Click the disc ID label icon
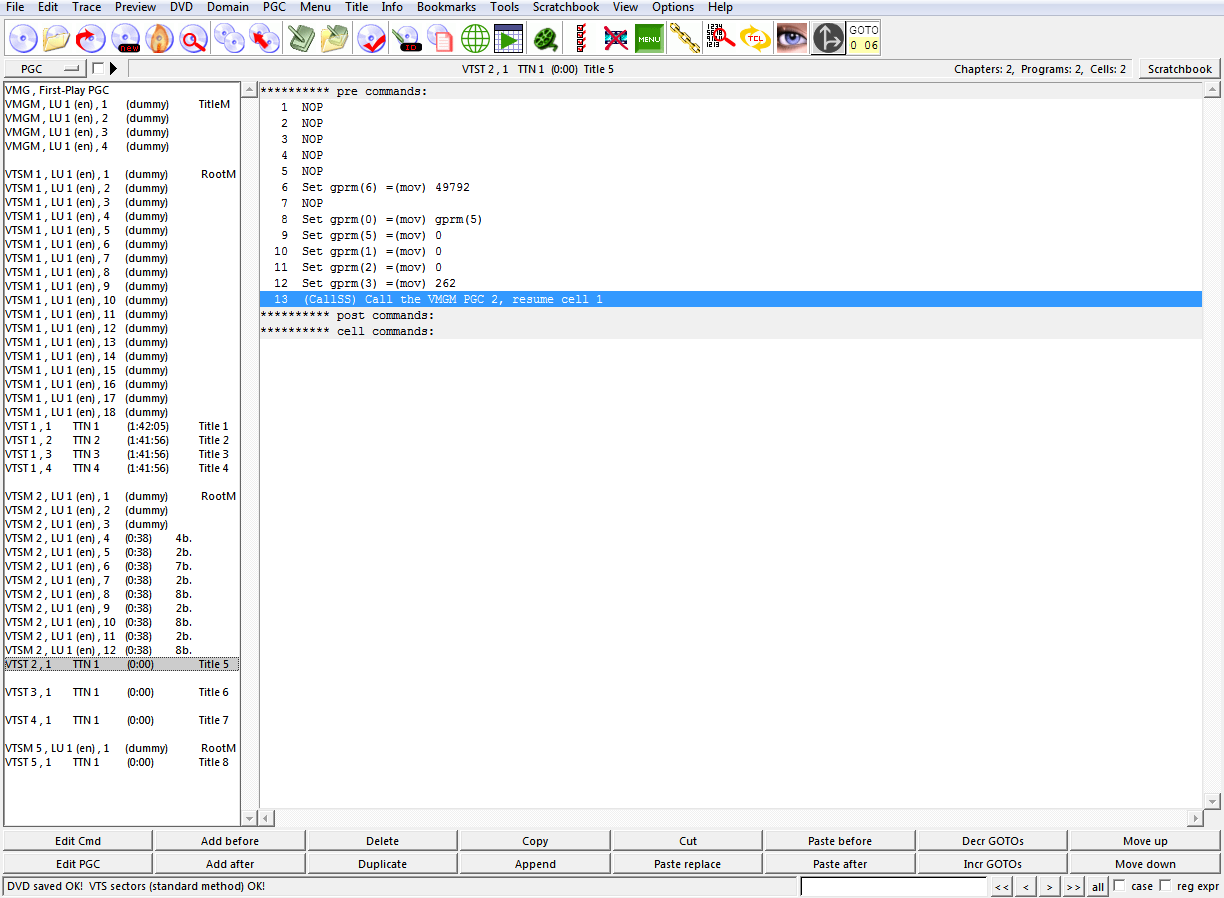Screen dimensions: 1224x898 pyautogui.click(x=406, y=38)
